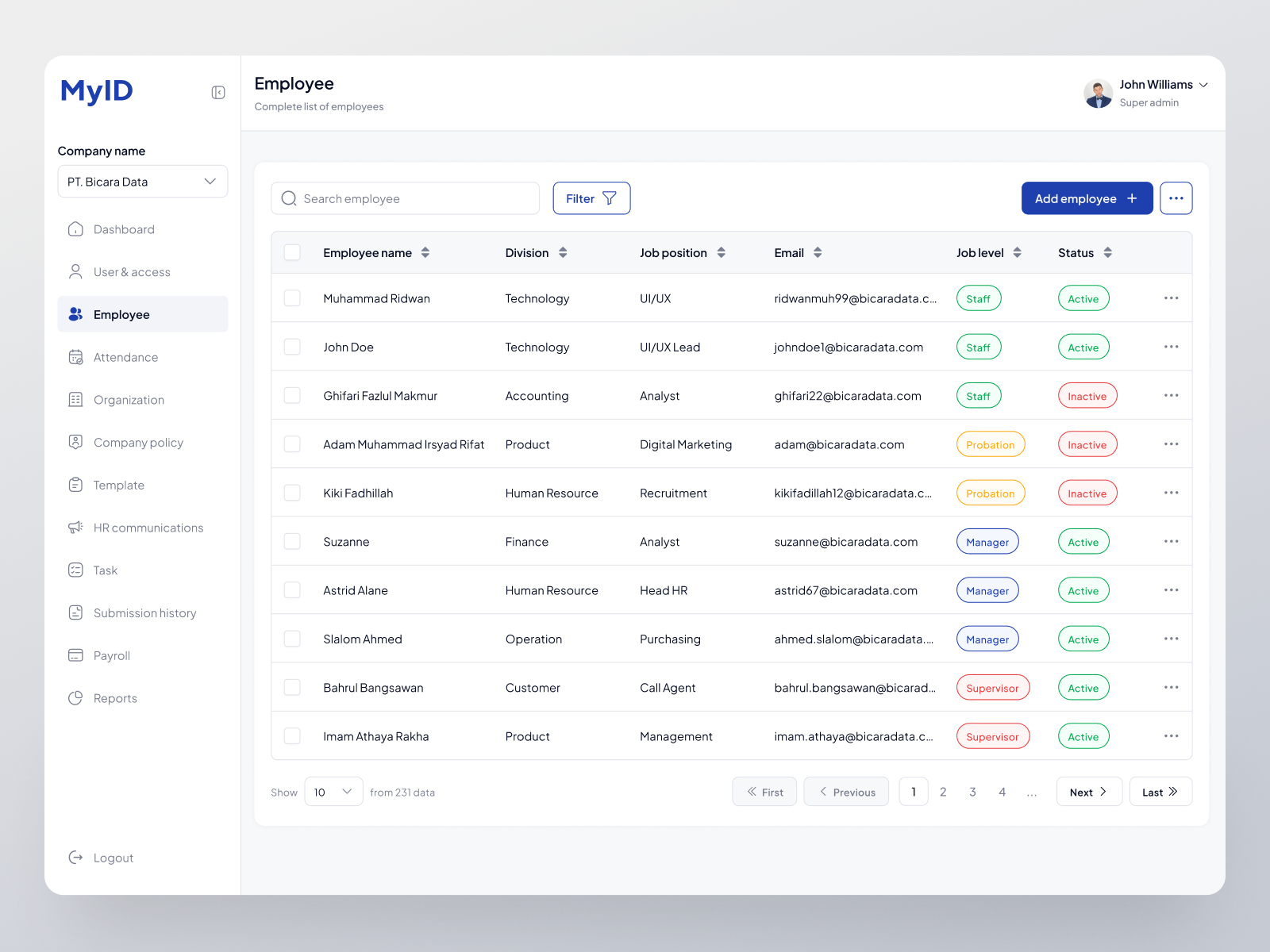Open the Attendance page

point(143,357)
